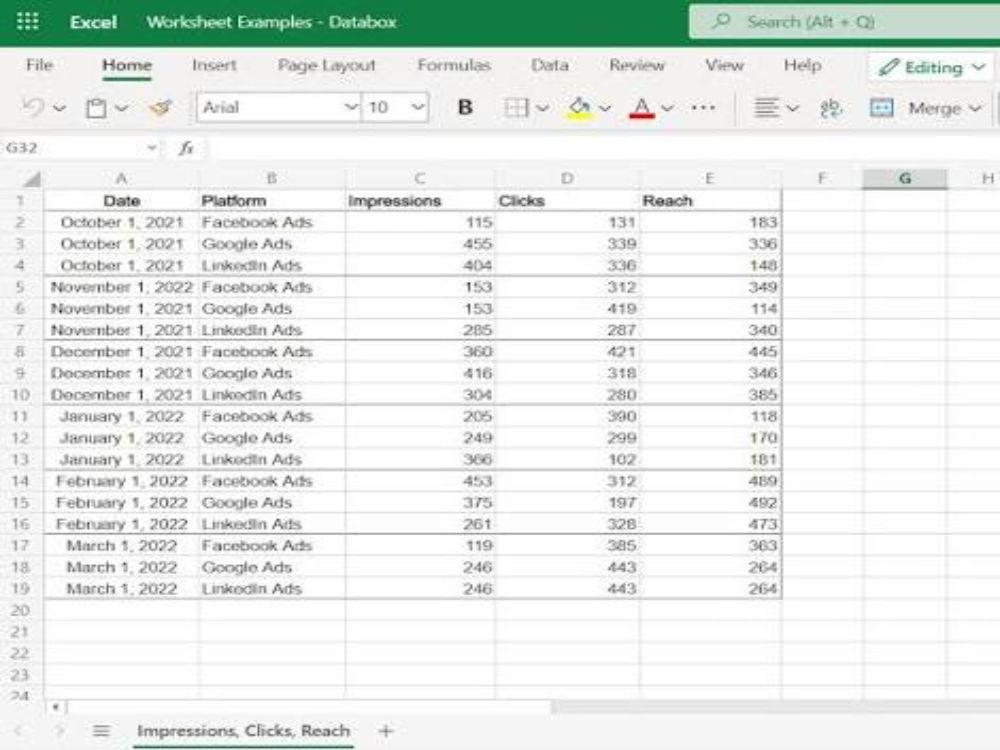Image resolution: width=1000 pixels, height=750 pixels.
Task: Select column G header
Action: tap(904, 179)
